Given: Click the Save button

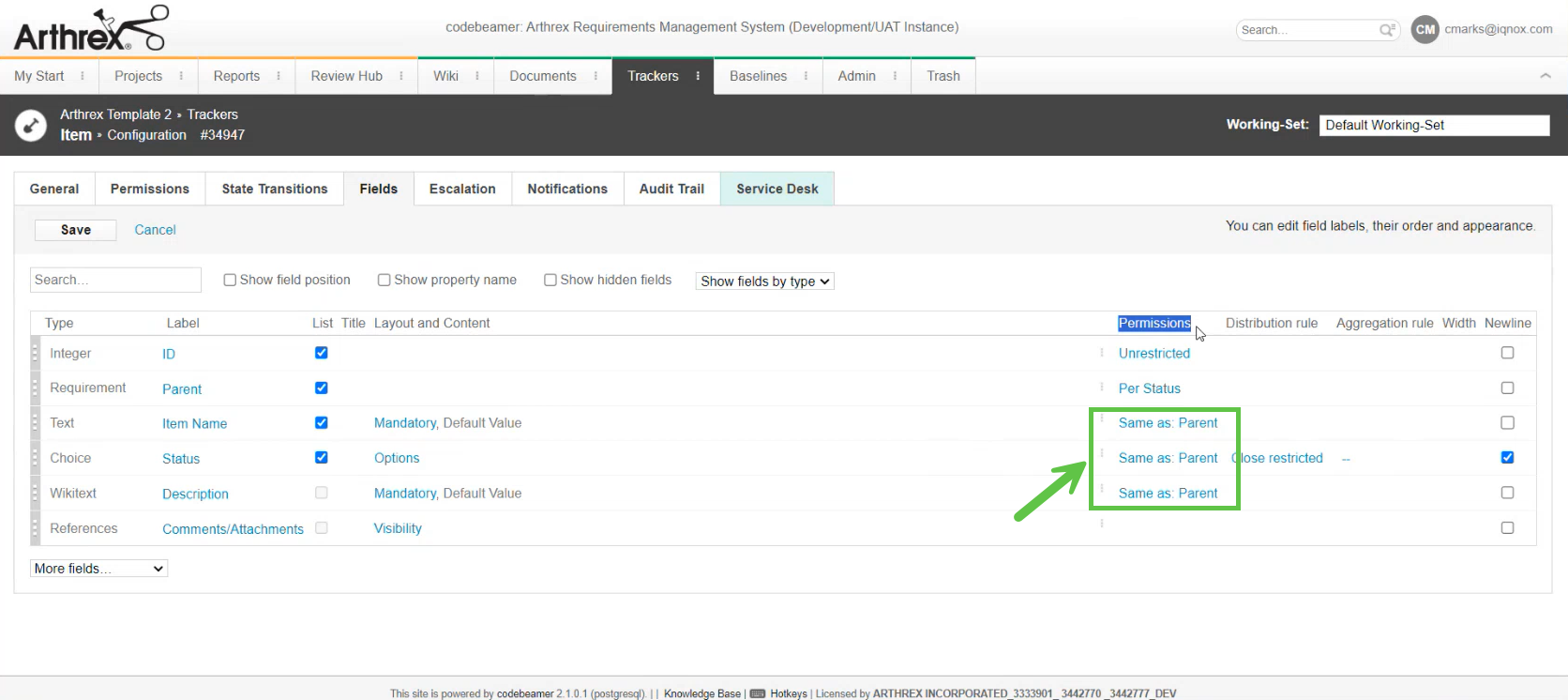Looking at the screenshot, I should (76, 230).
